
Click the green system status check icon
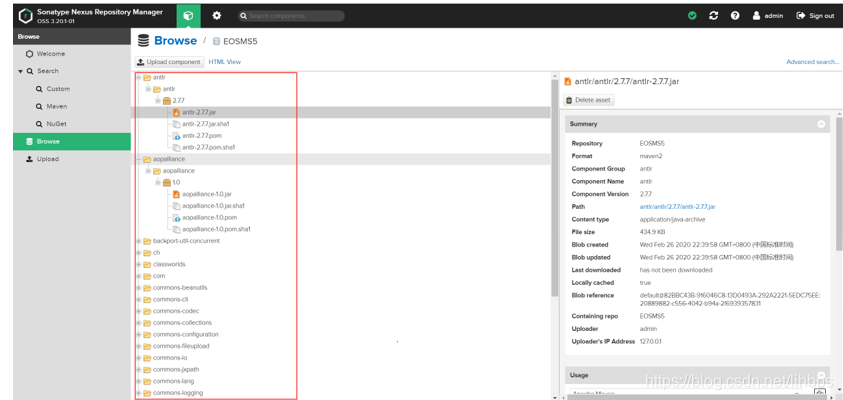click(692, 16)
